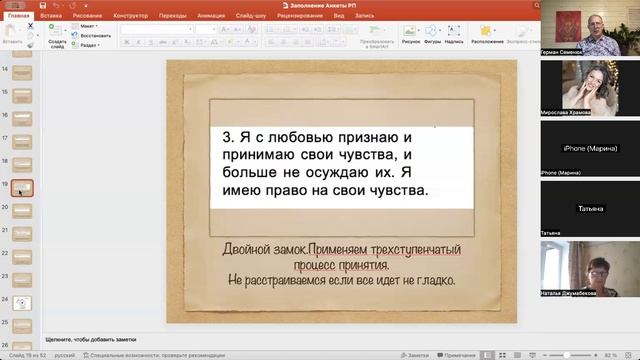Adjust the zoom slider handle

(567, 356)
